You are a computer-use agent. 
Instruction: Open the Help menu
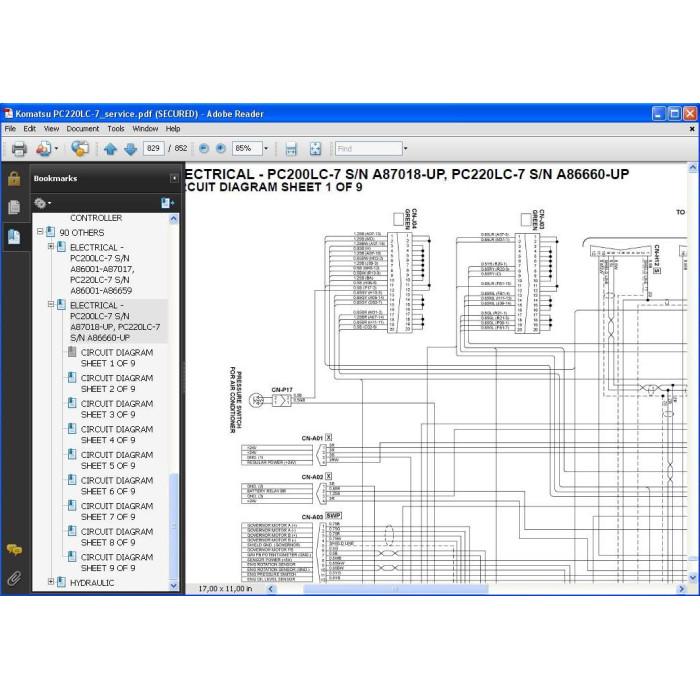click(x=173, y=129)
